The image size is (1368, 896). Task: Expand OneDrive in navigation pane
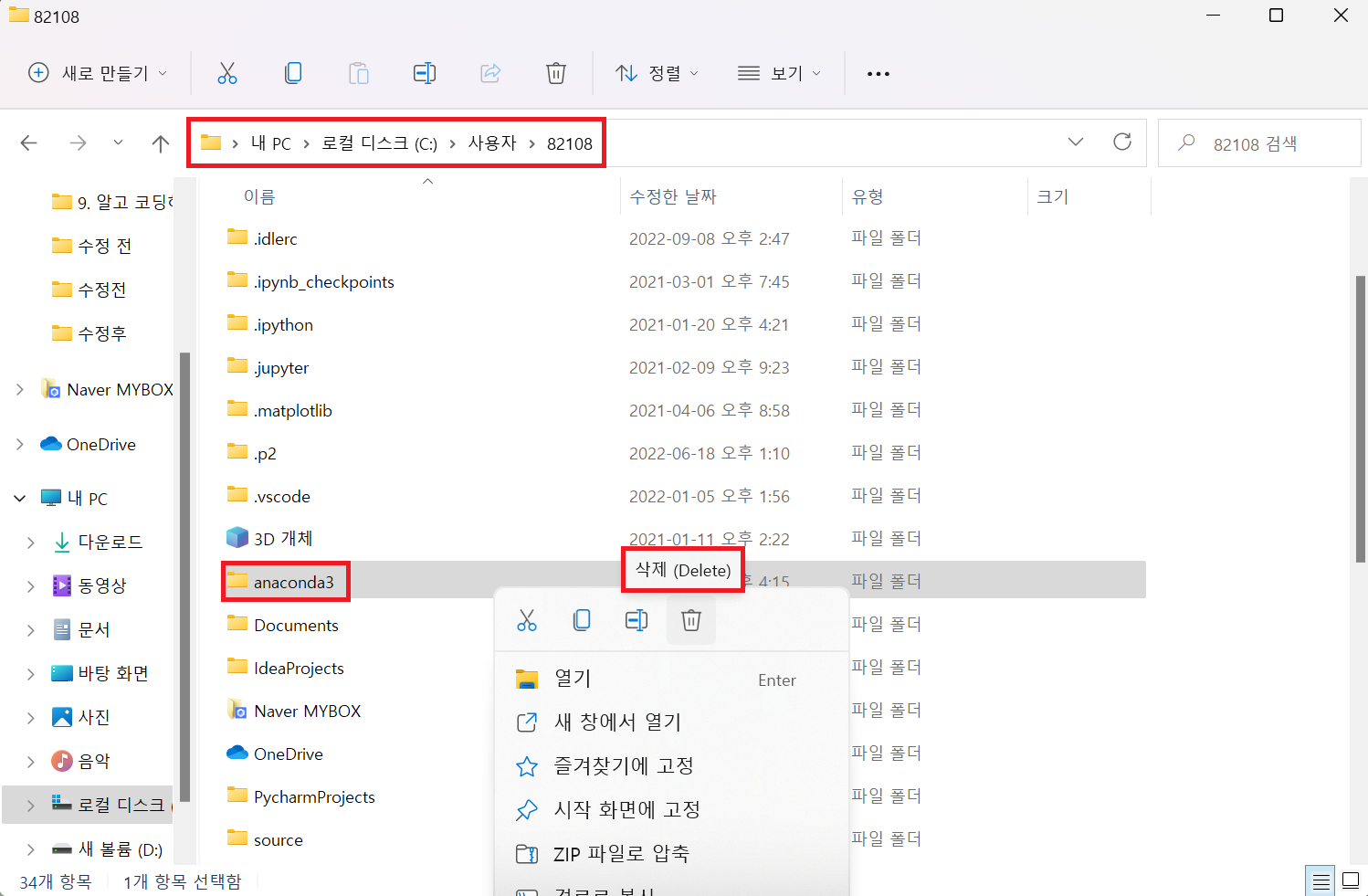click(x=20, y=445)
